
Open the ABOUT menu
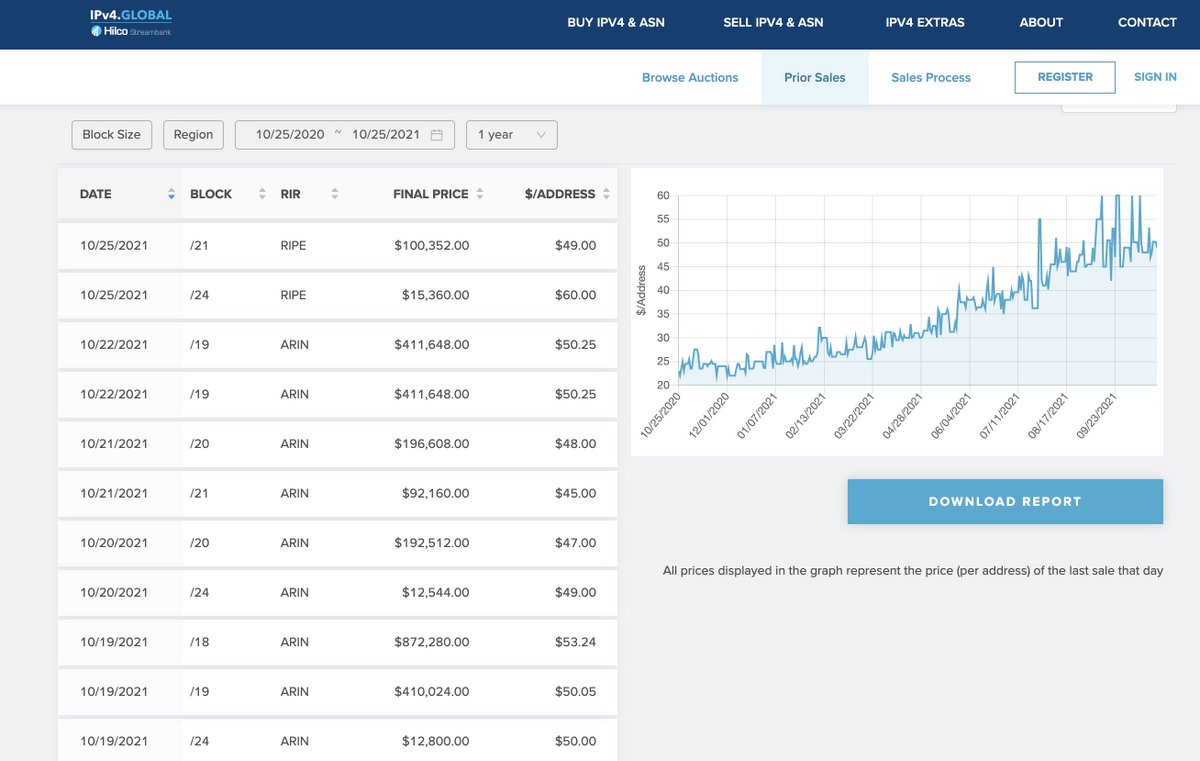pos(1041,22)
